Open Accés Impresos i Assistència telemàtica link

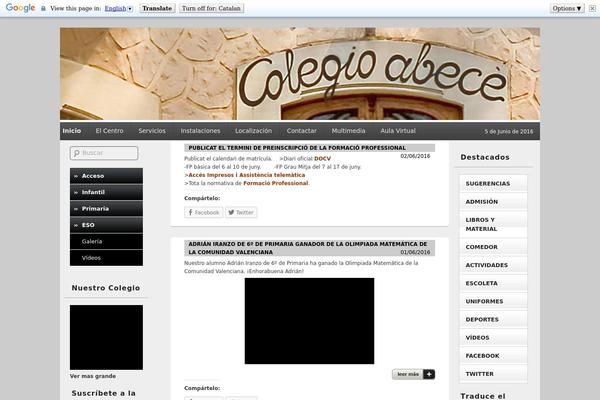[x=246, y=175]
